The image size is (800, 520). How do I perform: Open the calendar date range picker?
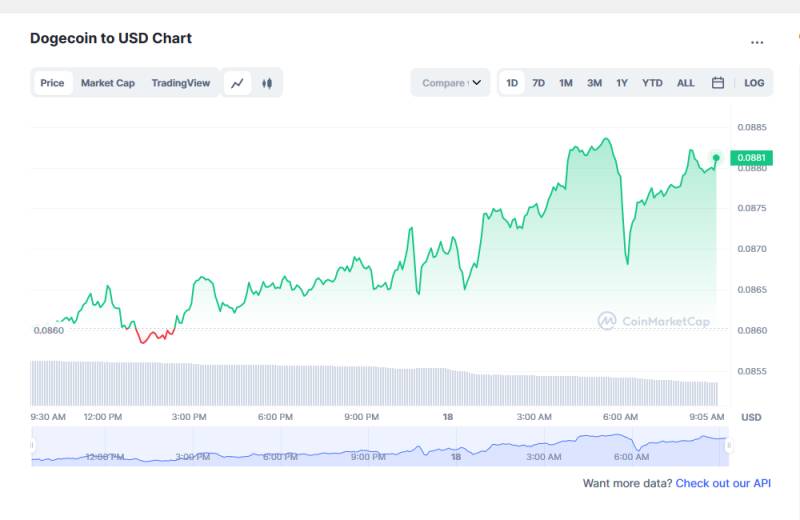tap(718, 83)
